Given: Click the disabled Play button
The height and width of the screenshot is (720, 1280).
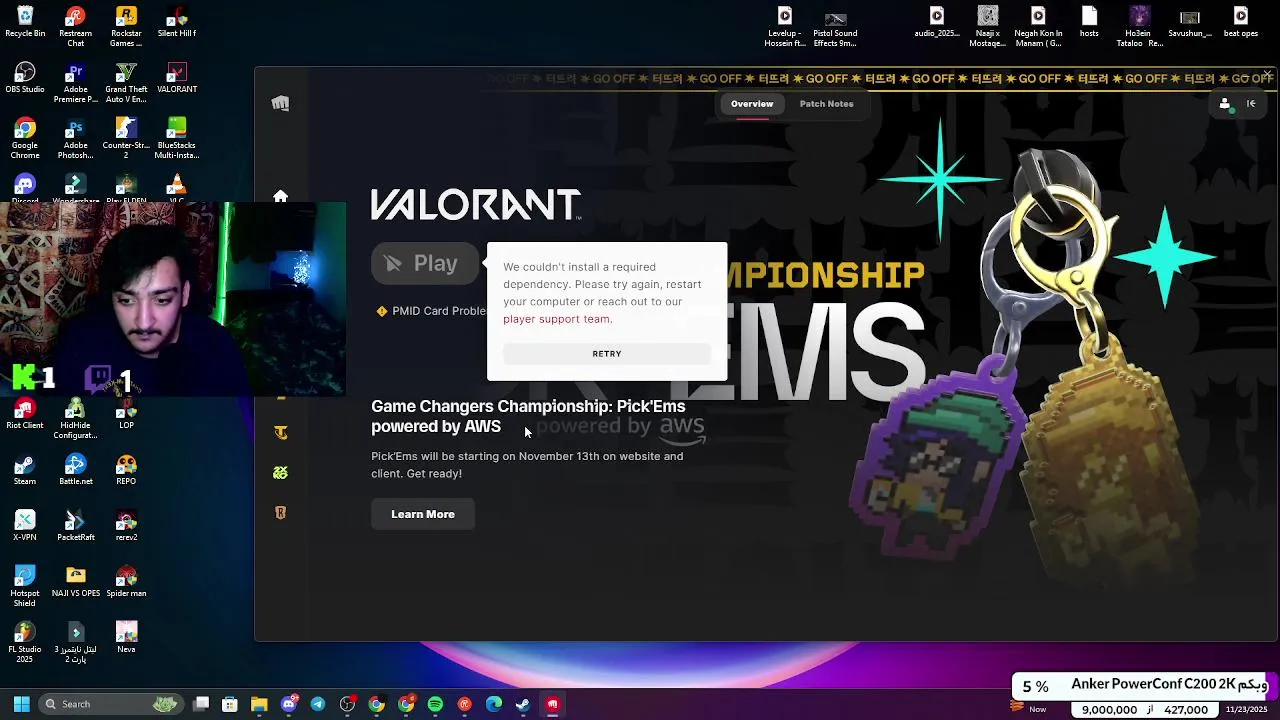Looking at the screenshot, I should coord(425,263).
